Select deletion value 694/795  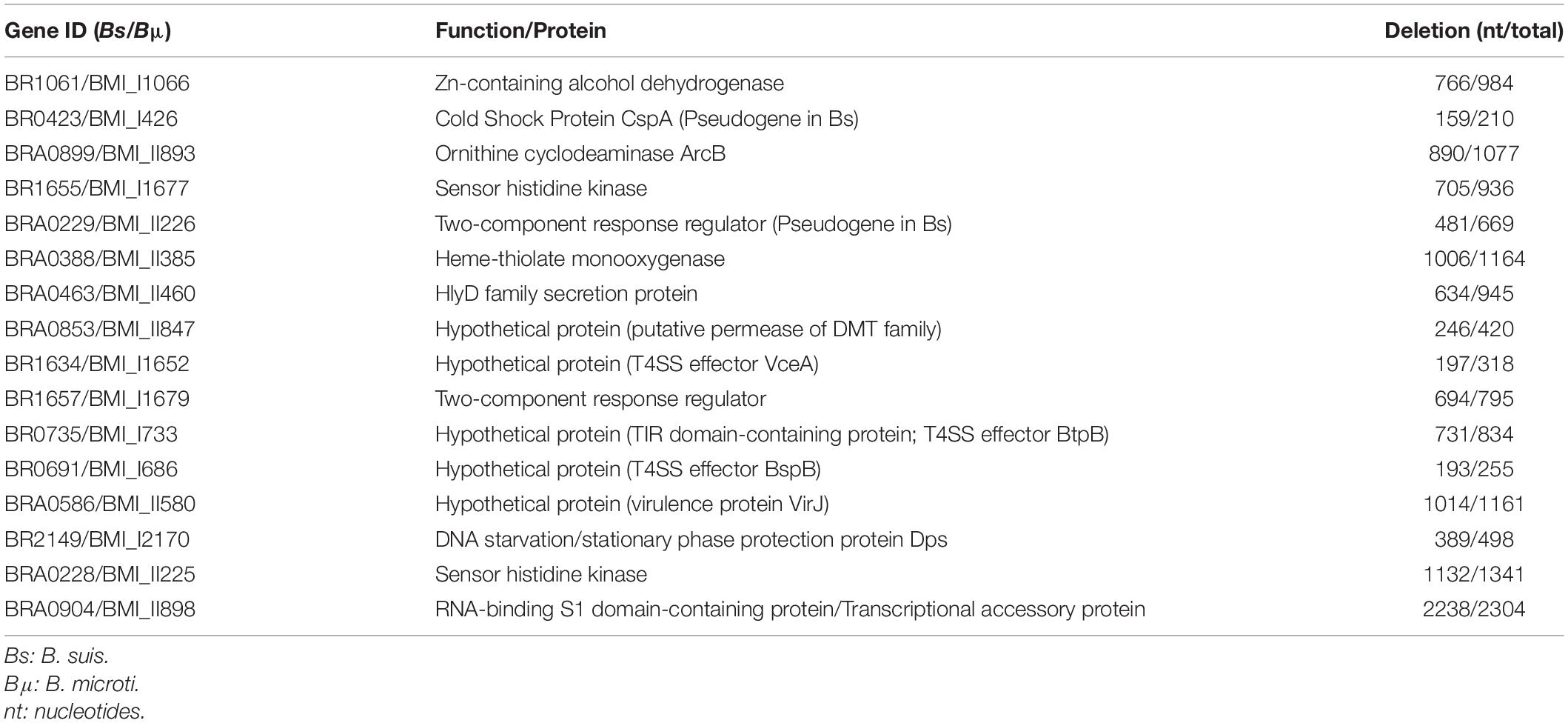1474,399
